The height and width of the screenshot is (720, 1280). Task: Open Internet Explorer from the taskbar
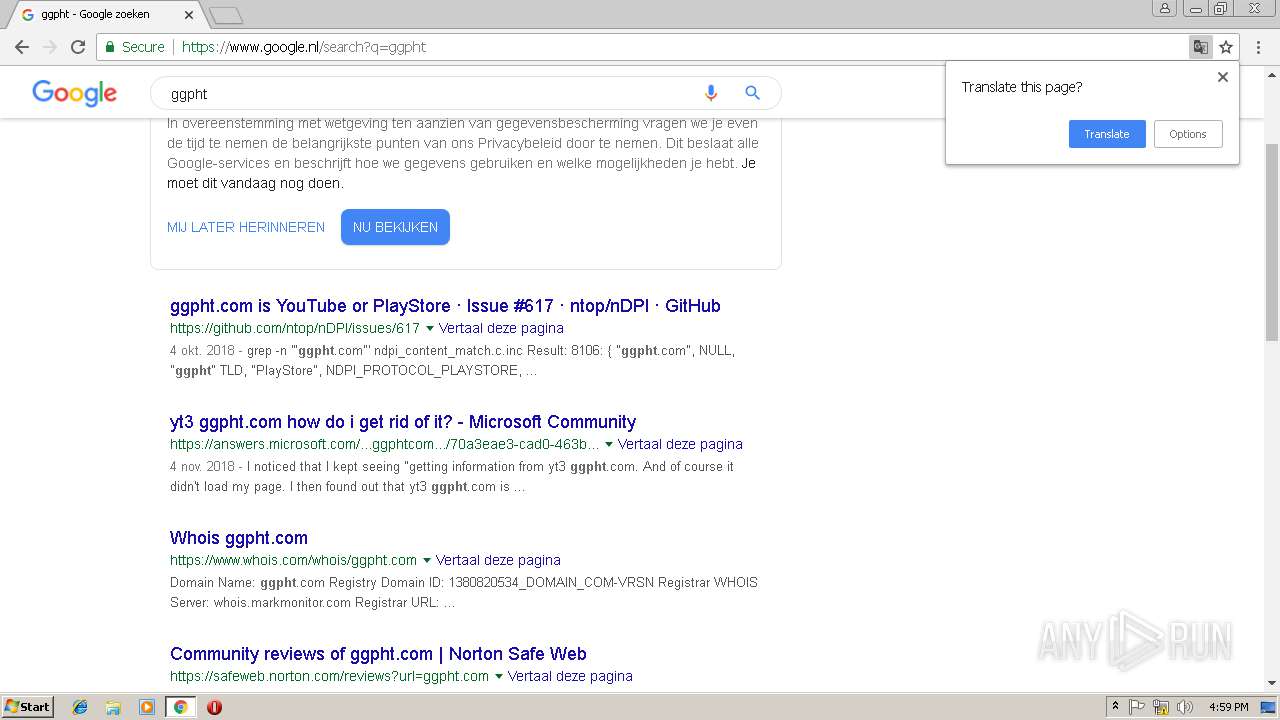pyautogui.click(x=80, y=707)
